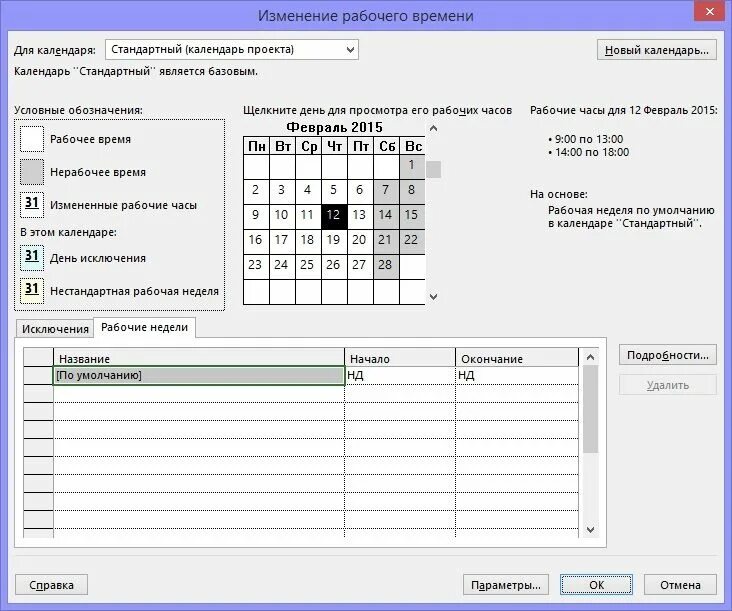Click the Начало column header
The width and height of the screenshot is (732, 611).
(400, 358)
